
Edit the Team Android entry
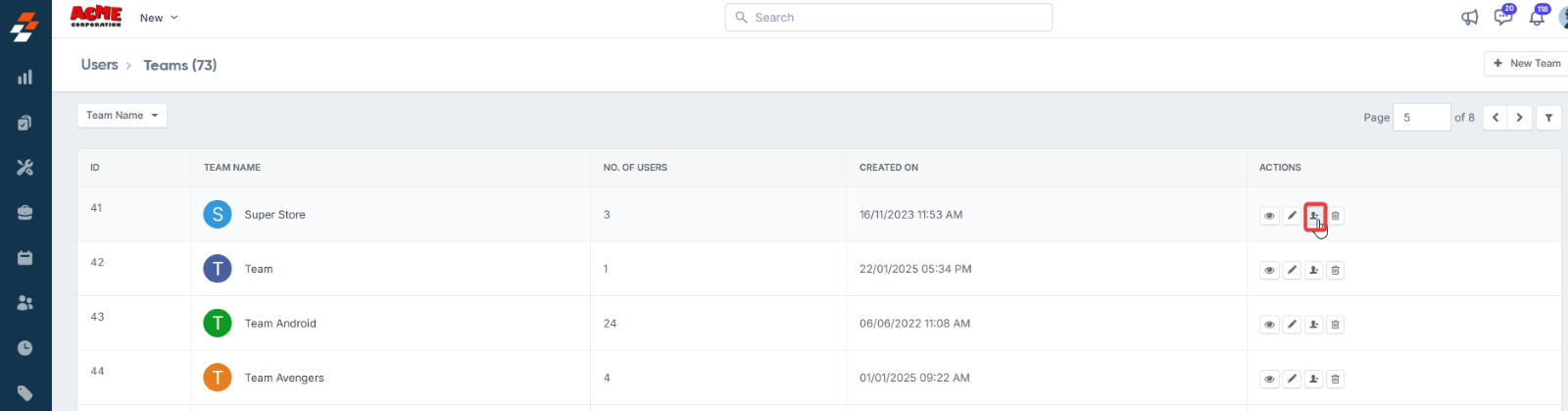click(x=1292, y=325)
